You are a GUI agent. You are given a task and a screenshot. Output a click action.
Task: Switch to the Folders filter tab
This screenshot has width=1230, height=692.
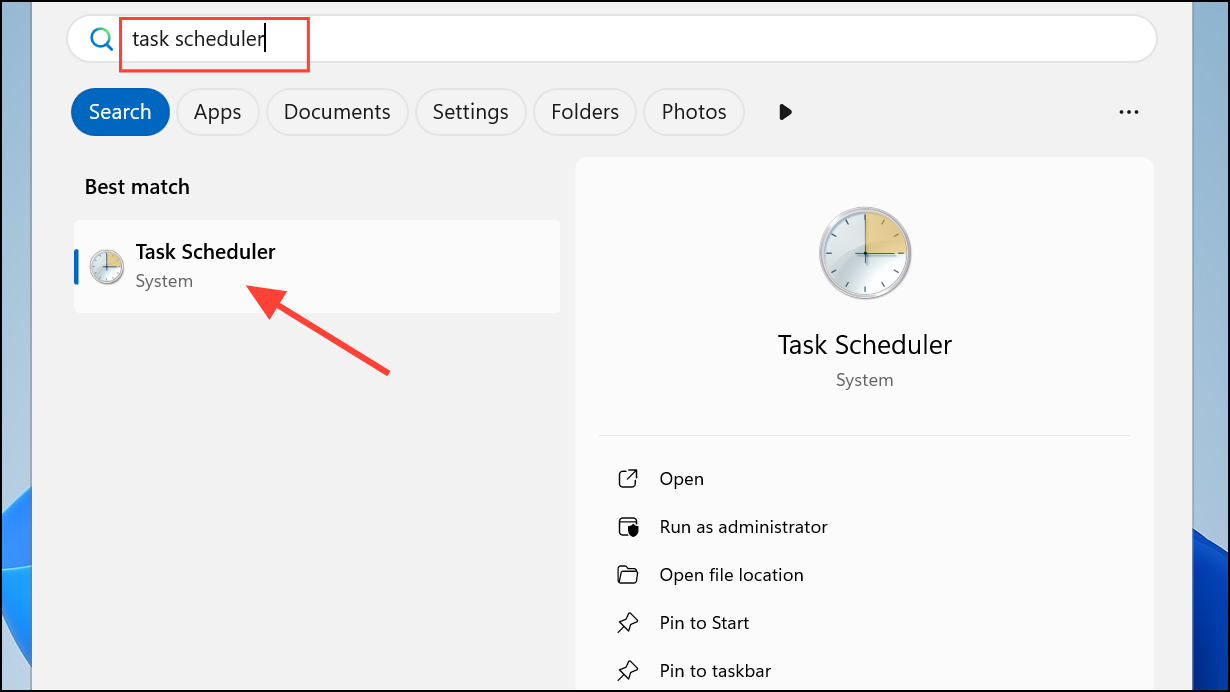(585, 112)
